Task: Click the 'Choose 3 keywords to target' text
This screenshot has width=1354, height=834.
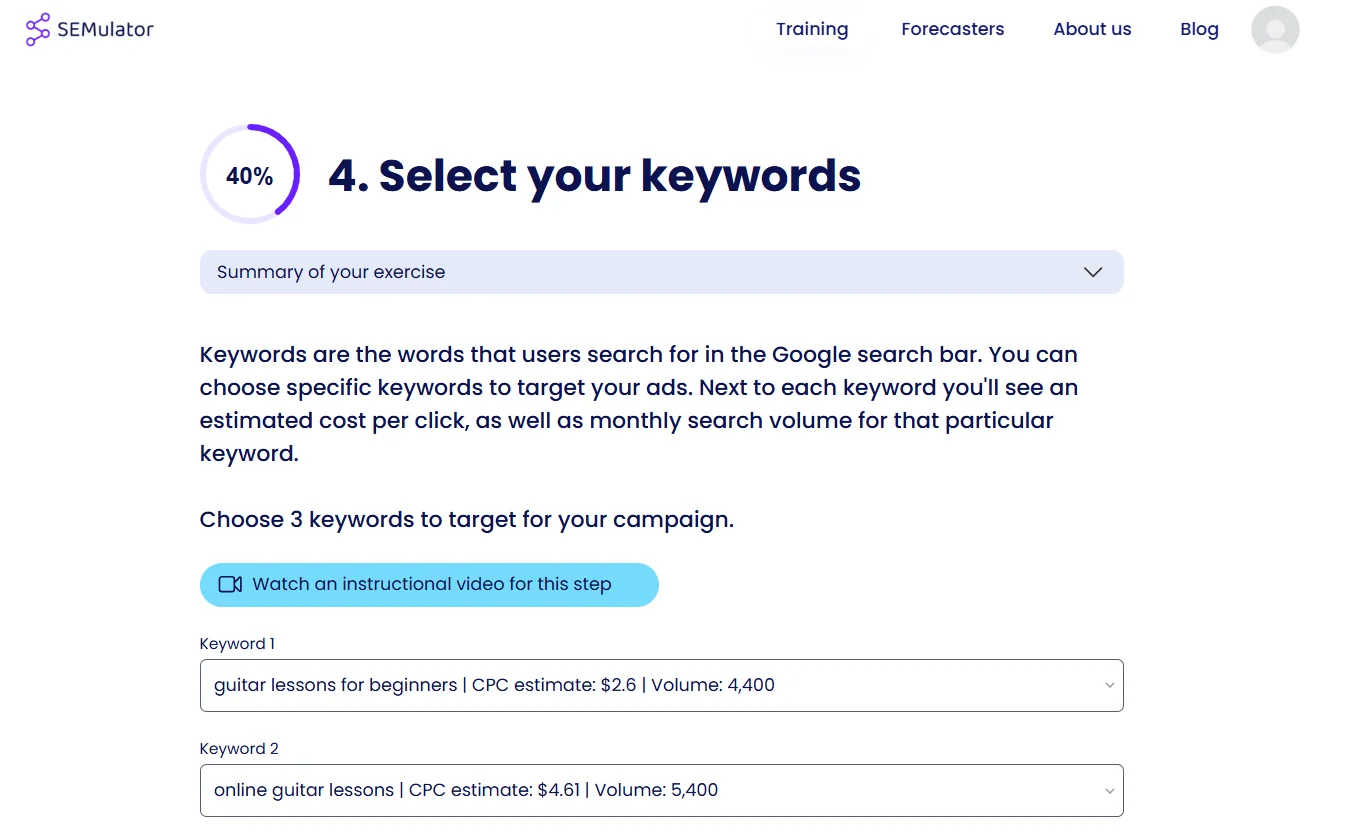Action: [x=467, y=520]
